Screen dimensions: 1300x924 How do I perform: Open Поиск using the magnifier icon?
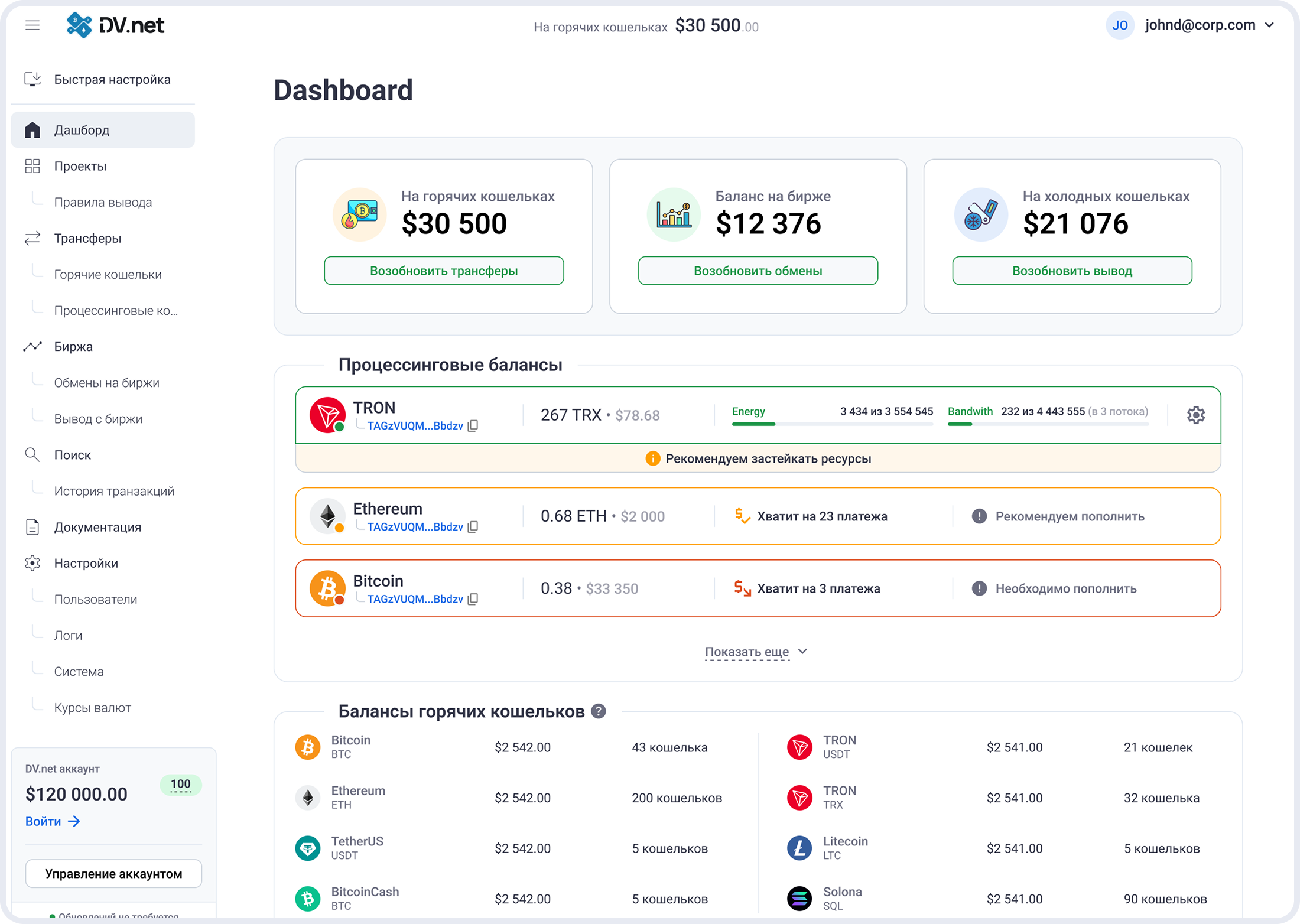(x=32, y=454)
